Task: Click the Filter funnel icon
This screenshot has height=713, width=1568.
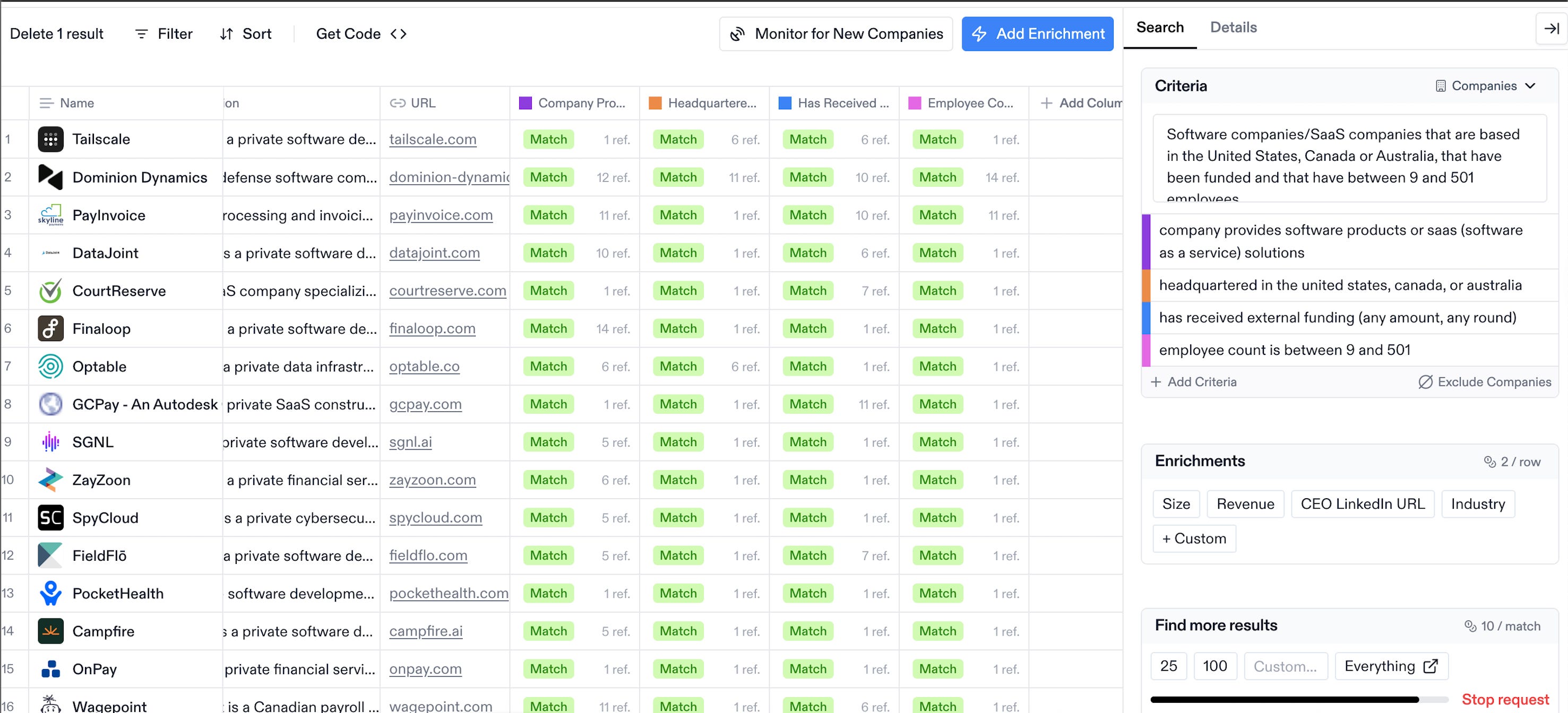Action: click(x=141, y=34)
